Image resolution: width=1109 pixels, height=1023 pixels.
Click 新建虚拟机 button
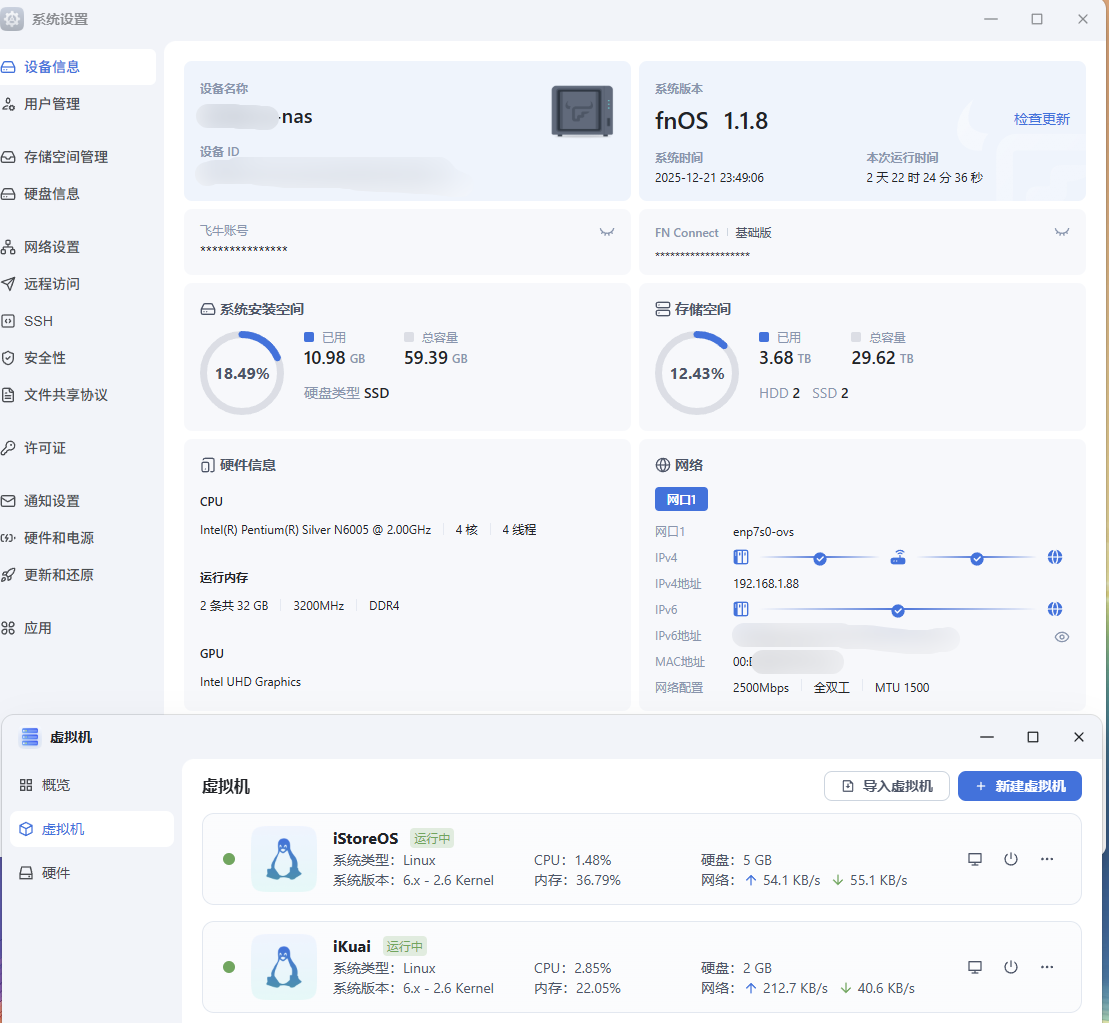1019,786
